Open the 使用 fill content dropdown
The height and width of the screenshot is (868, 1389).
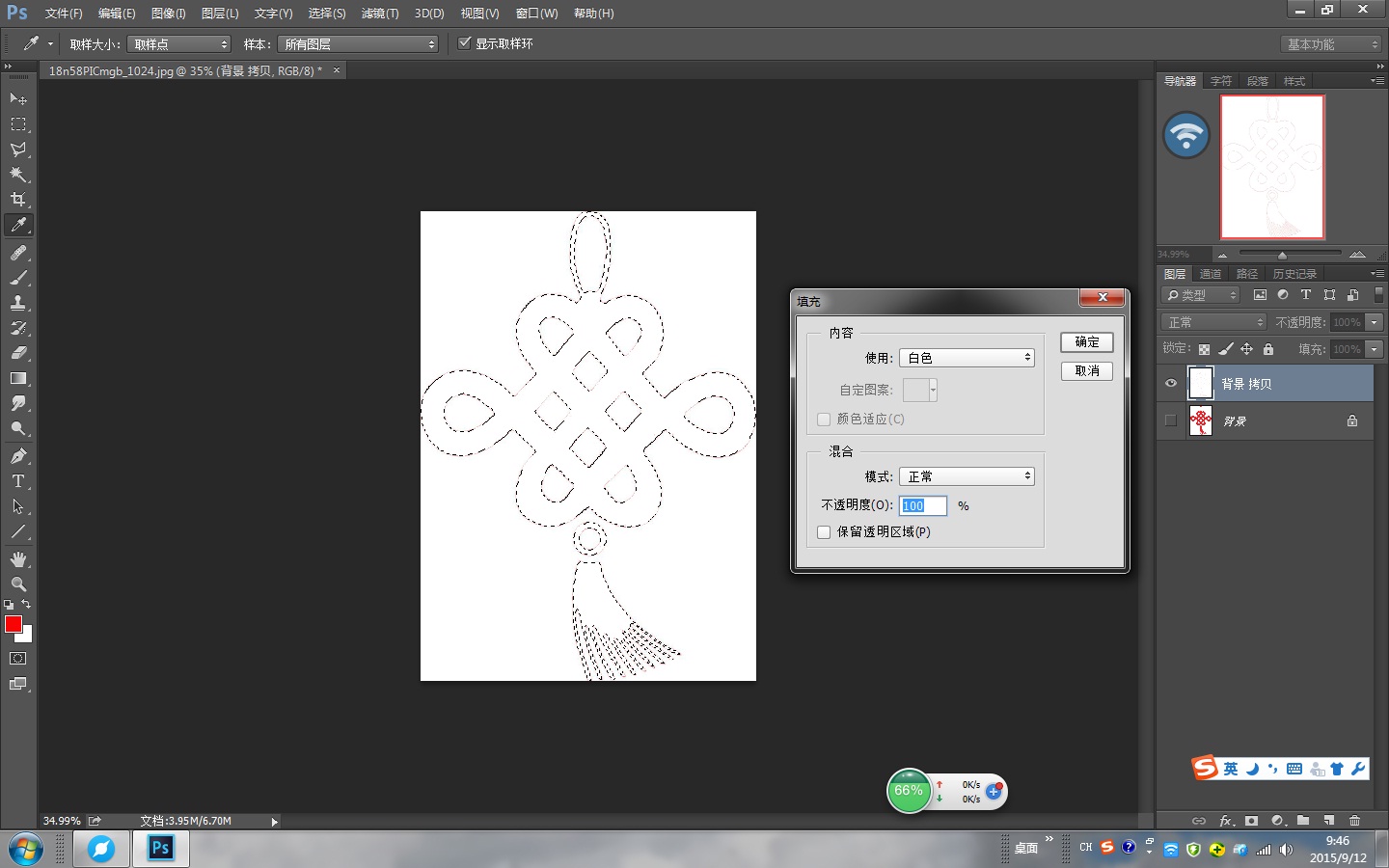tap(967, 358)
